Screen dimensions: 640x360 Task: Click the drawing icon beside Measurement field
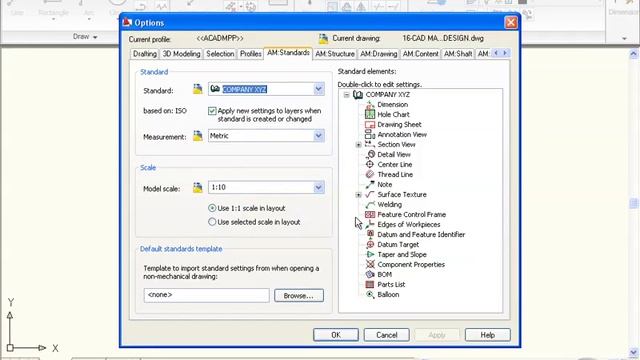coord(198,136)
